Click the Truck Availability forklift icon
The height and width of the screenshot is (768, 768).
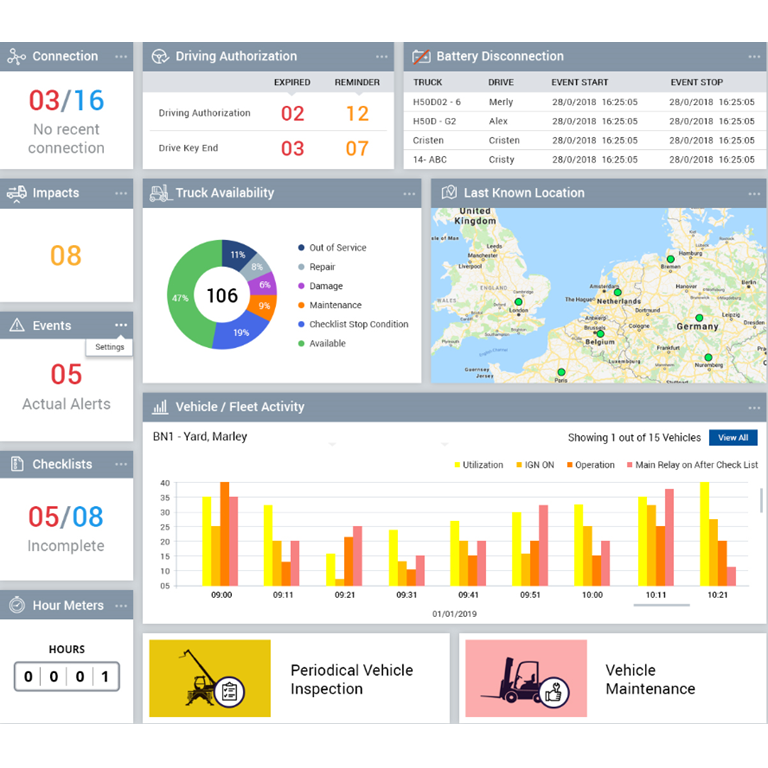[x=159, y=194]
